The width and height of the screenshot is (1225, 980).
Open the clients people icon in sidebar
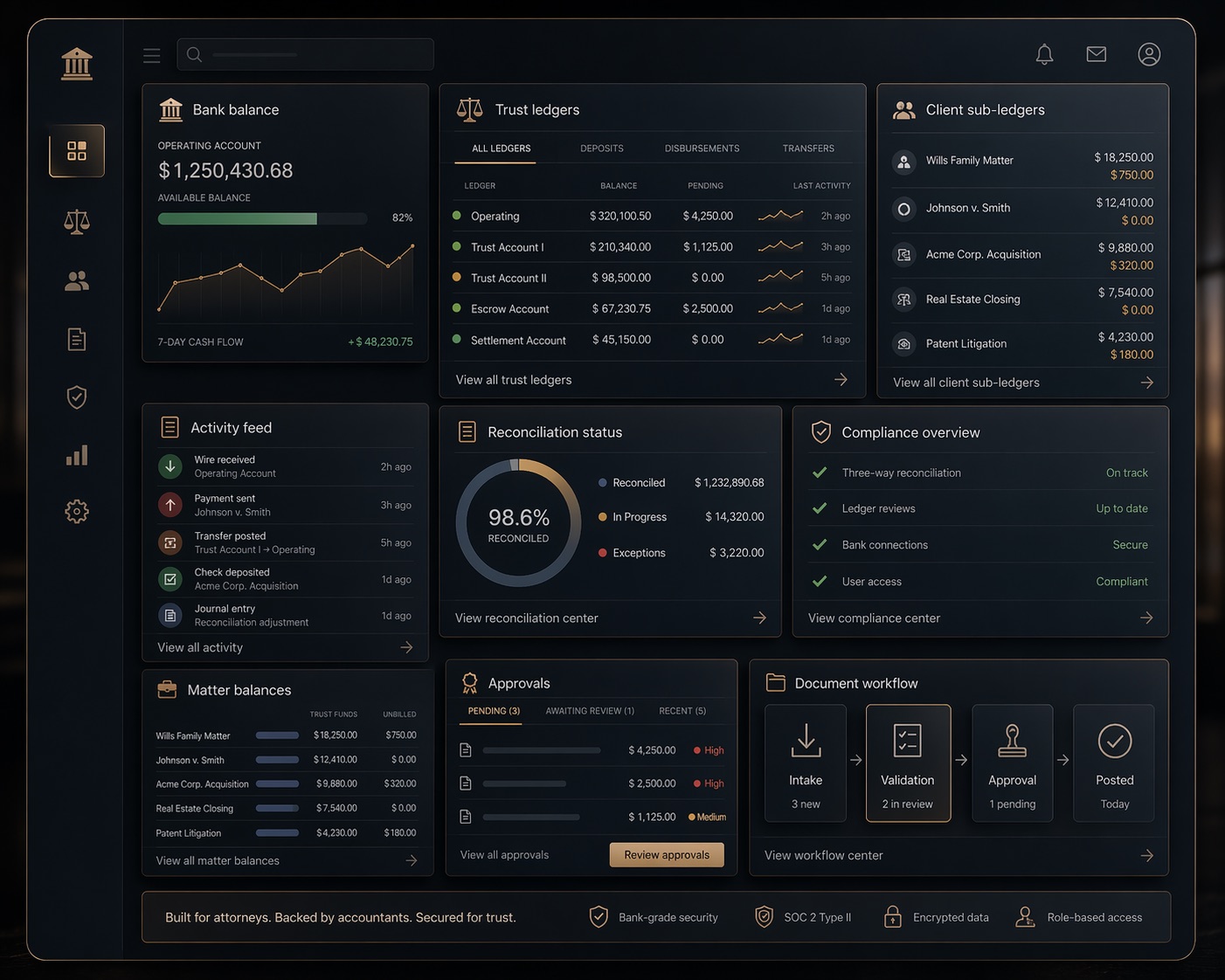[x=77, y=280]
